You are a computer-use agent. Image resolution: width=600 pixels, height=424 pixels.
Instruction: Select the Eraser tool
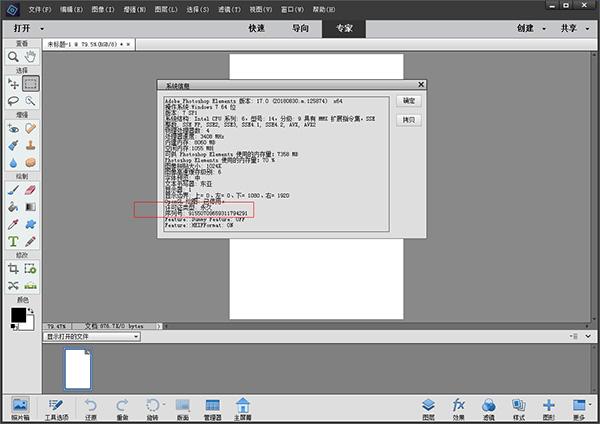[x=30, y=190]
